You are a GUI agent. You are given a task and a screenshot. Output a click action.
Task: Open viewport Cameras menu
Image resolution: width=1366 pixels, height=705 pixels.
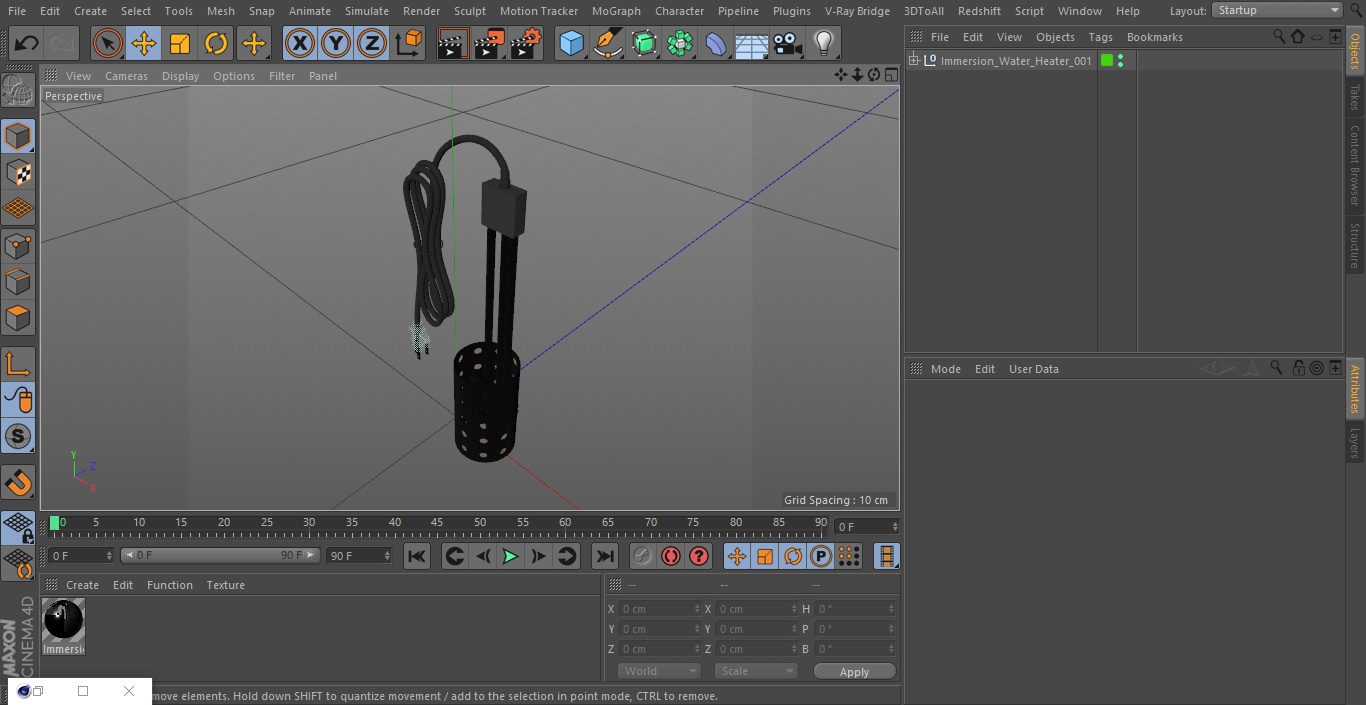tap(126, 76)
